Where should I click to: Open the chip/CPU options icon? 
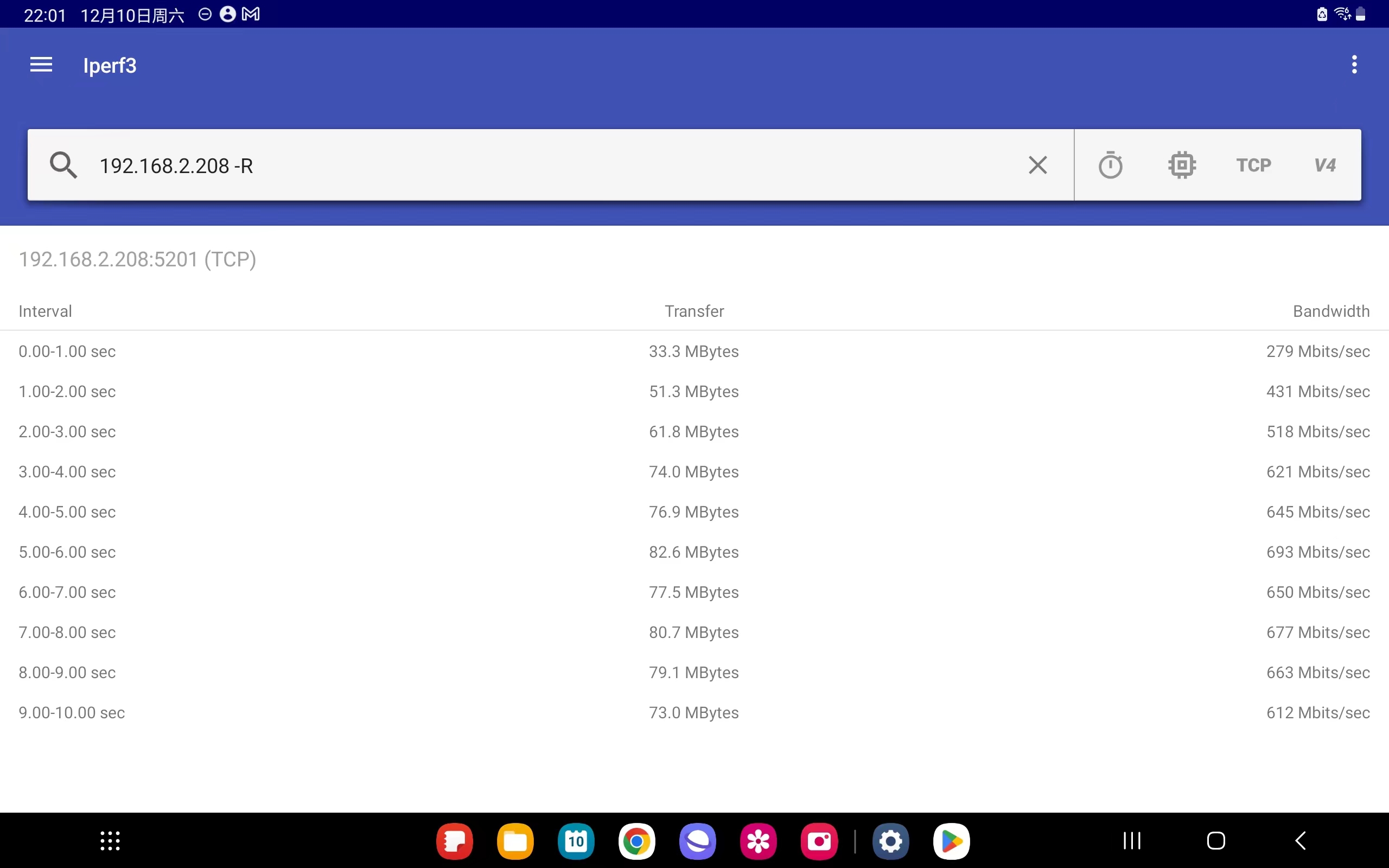(x=1182, y=165)
